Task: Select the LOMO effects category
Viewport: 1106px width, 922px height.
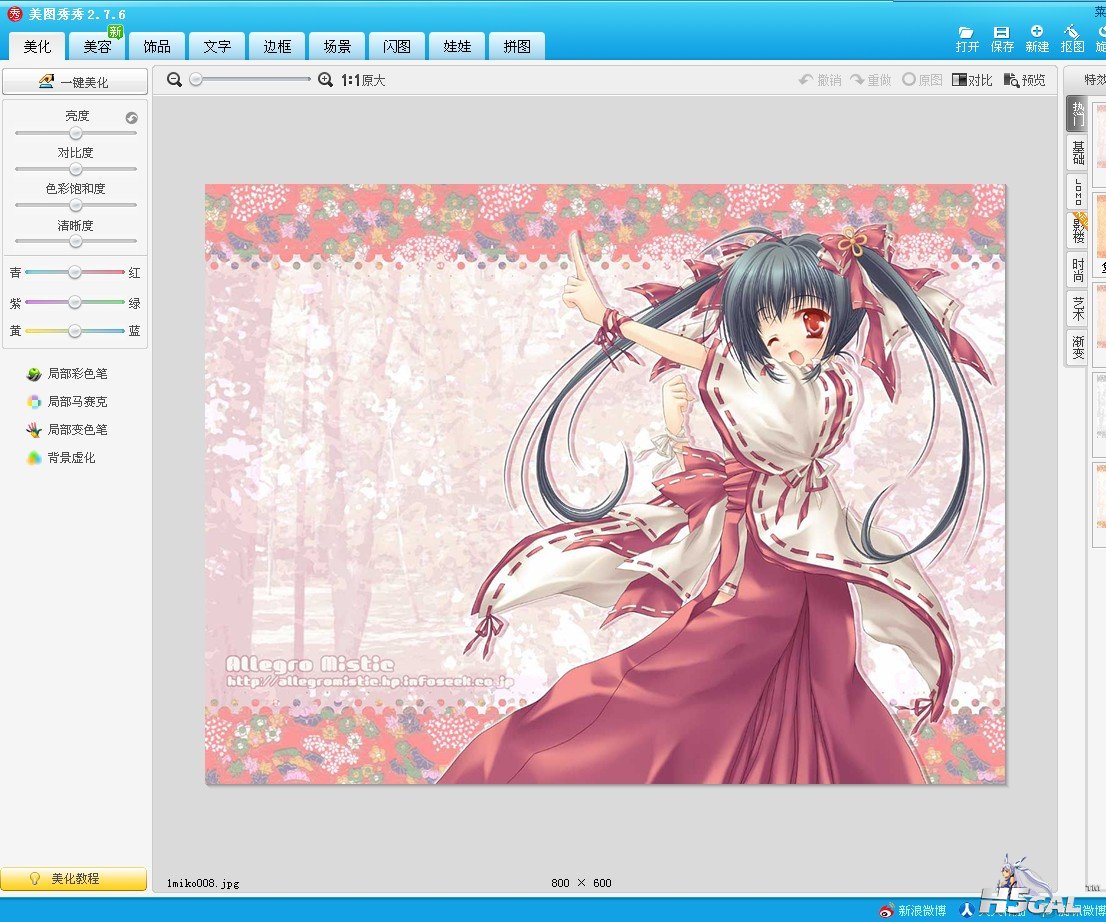Action: (1077, 192)
